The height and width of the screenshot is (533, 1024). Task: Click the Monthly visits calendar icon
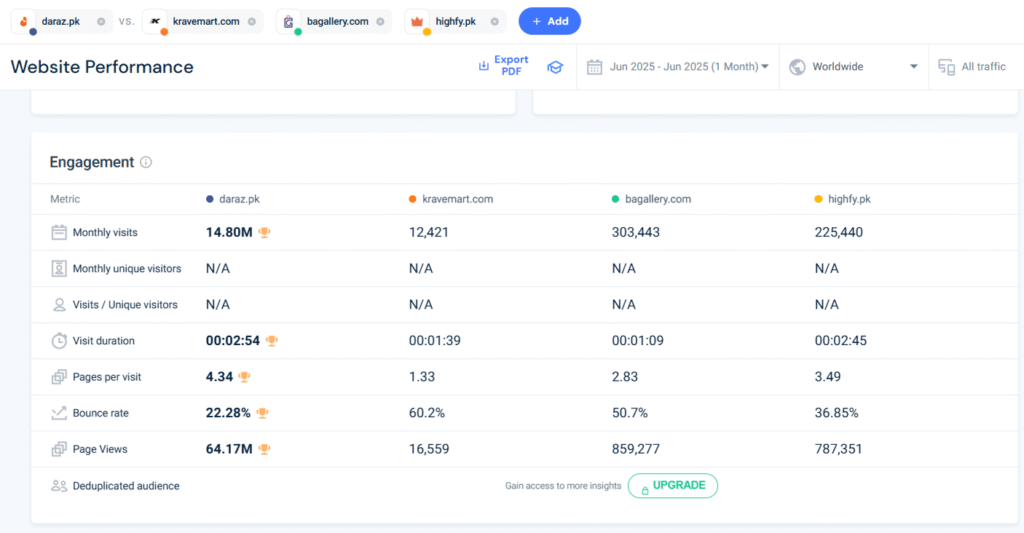(x=59, y=232)
